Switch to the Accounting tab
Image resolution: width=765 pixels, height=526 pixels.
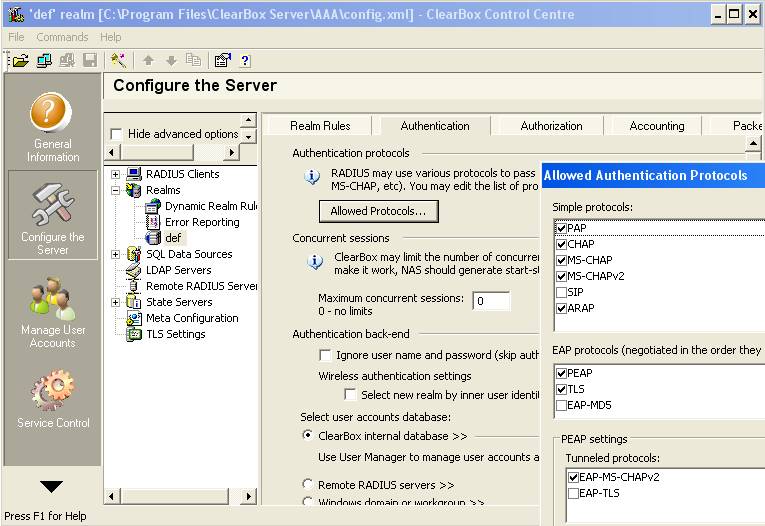pos(657,126)
